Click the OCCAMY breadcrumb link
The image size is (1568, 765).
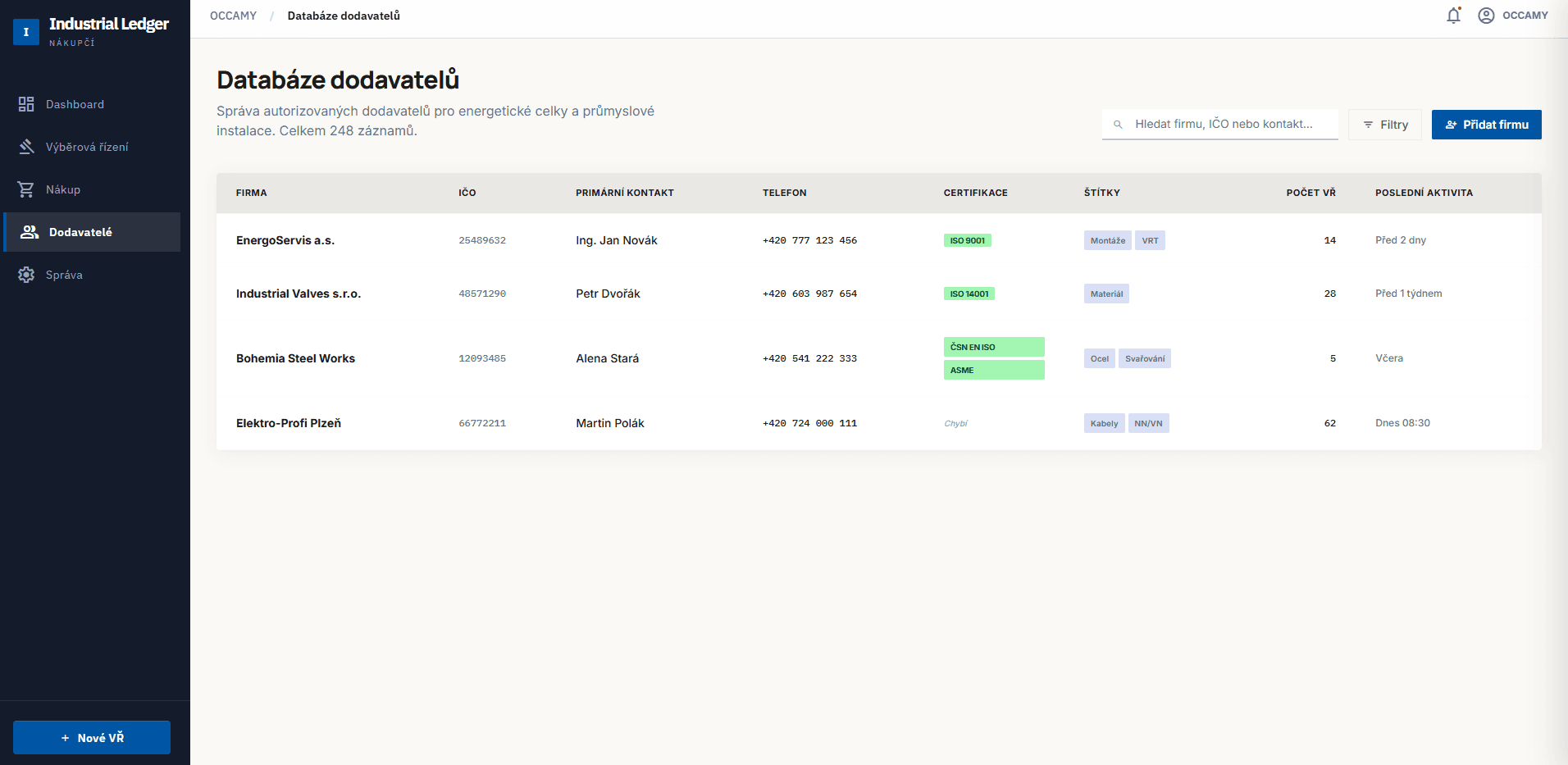pos(233,16)
